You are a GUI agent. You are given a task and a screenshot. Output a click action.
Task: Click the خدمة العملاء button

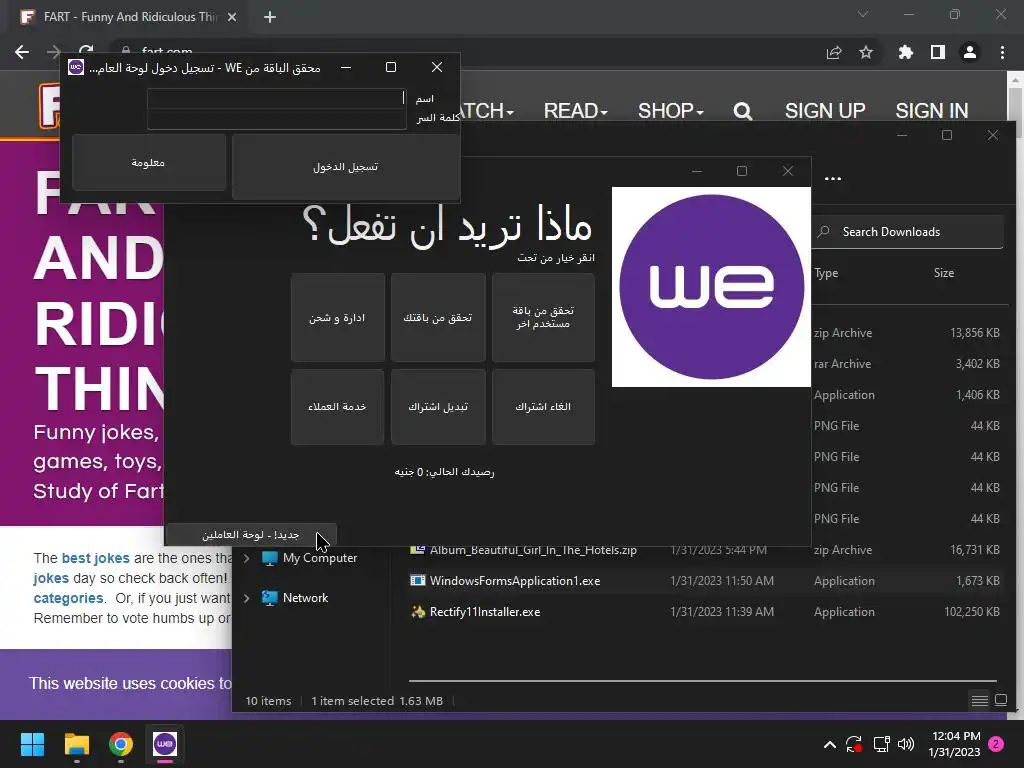pyautogui.click(x=337, y=407)
